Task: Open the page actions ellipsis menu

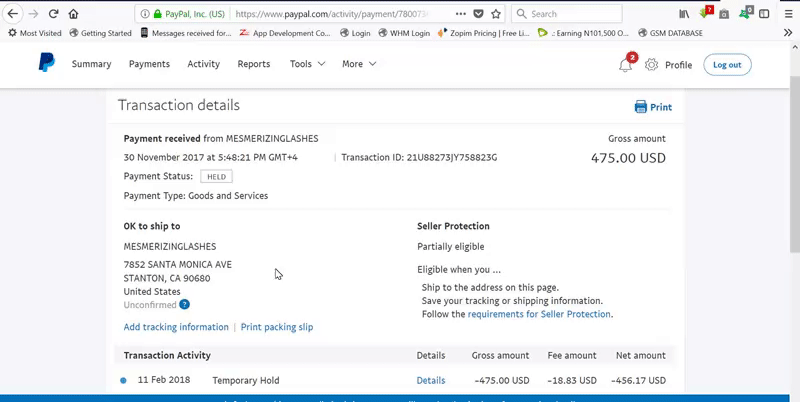Action: pyautogui.click(x=458, y=15)
